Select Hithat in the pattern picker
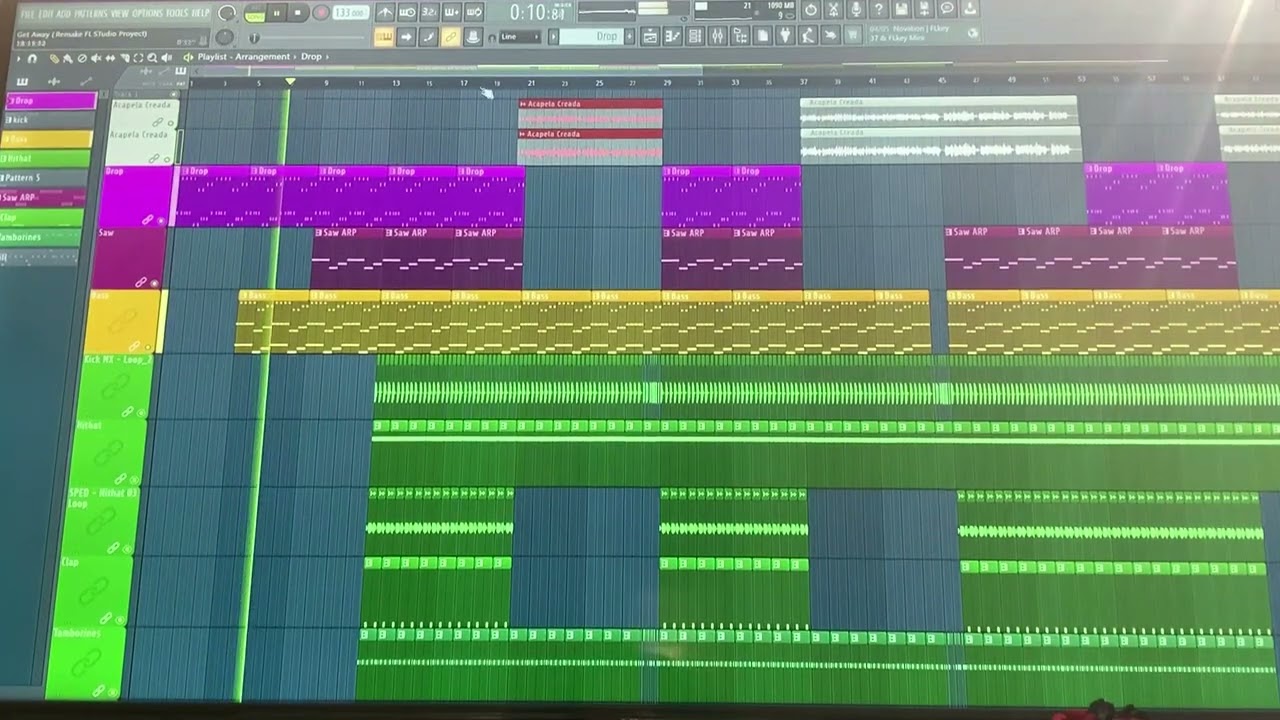Image resolution: width=1280 pixels, height=720 pixels. coord(46,158)
